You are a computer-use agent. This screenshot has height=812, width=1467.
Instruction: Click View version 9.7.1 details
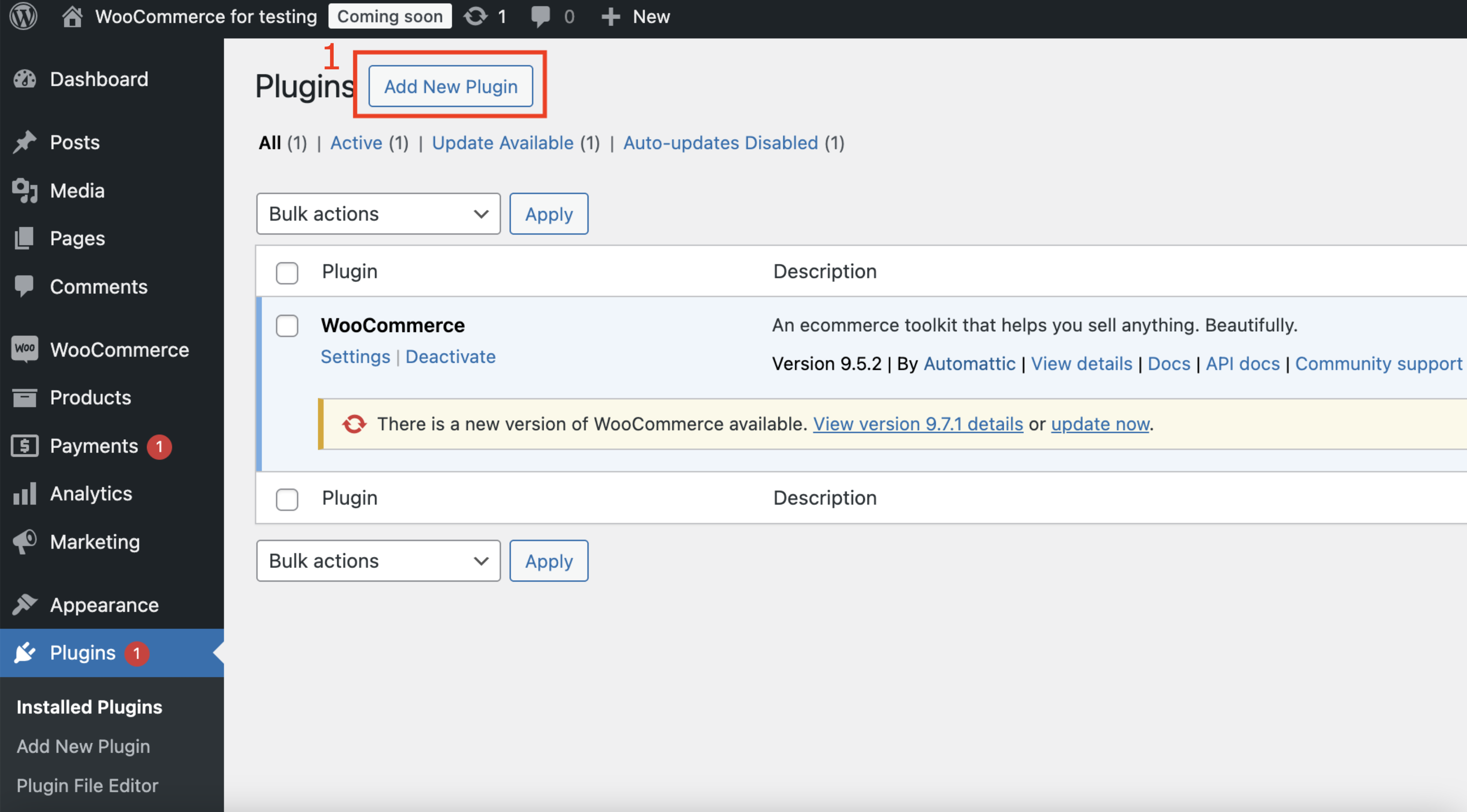click(x=918, y=424)
